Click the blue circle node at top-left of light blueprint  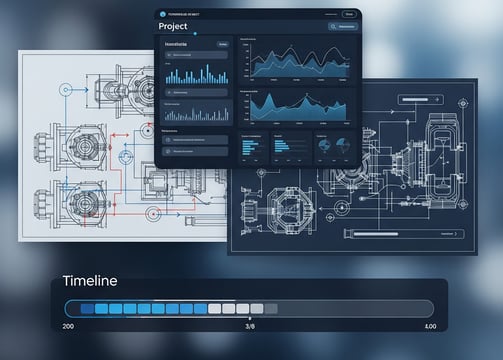66,90
